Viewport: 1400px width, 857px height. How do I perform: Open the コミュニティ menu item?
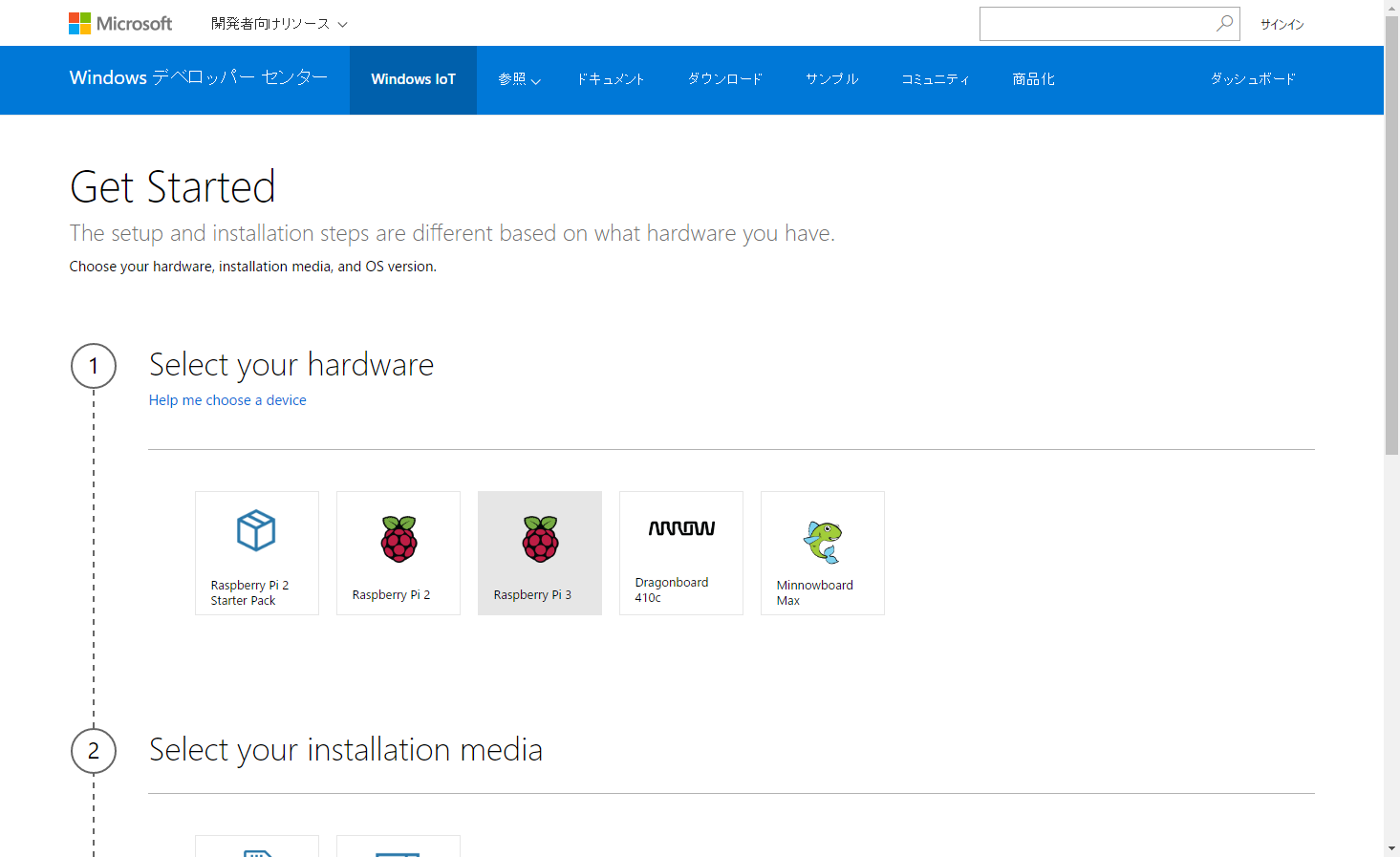pos(936,79)
